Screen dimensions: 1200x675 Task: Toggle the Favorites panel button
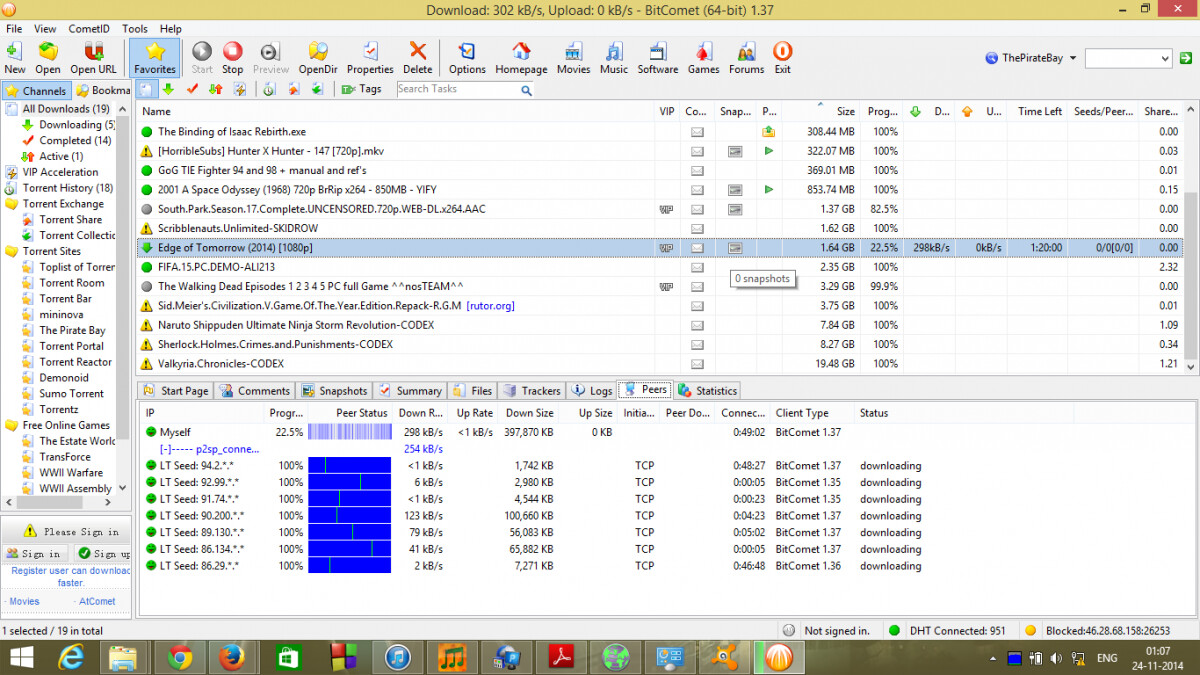point(155,58)
